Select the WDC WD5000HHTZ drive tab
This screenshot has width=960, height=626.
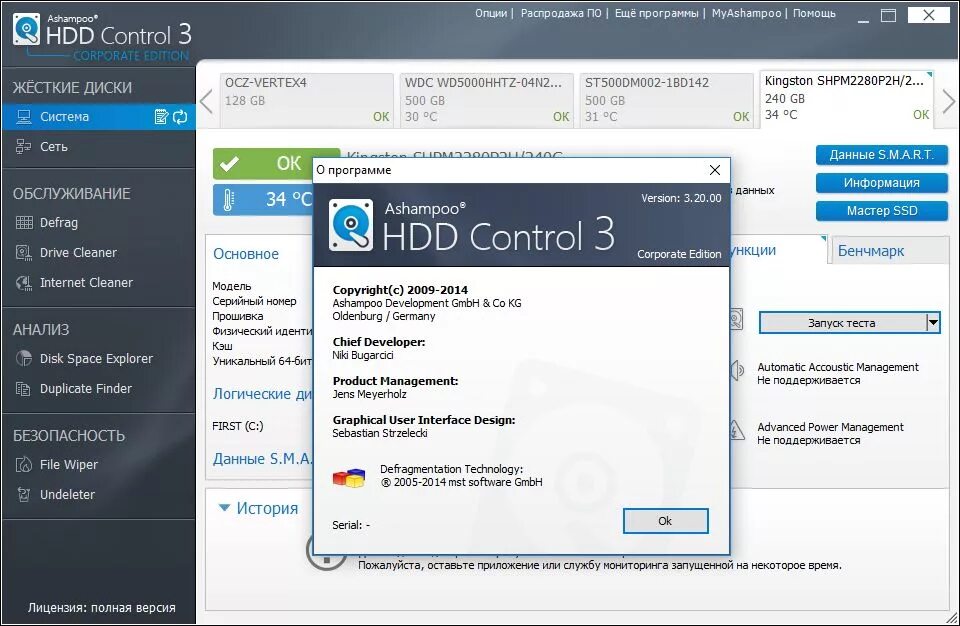[486, 100]
